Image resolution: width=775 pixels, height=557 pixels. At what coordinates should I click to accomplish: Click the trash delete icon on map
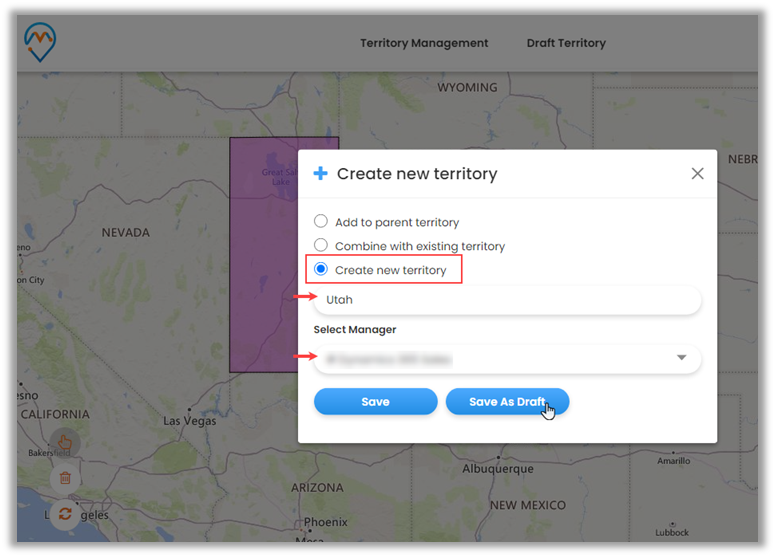[65, 479]
